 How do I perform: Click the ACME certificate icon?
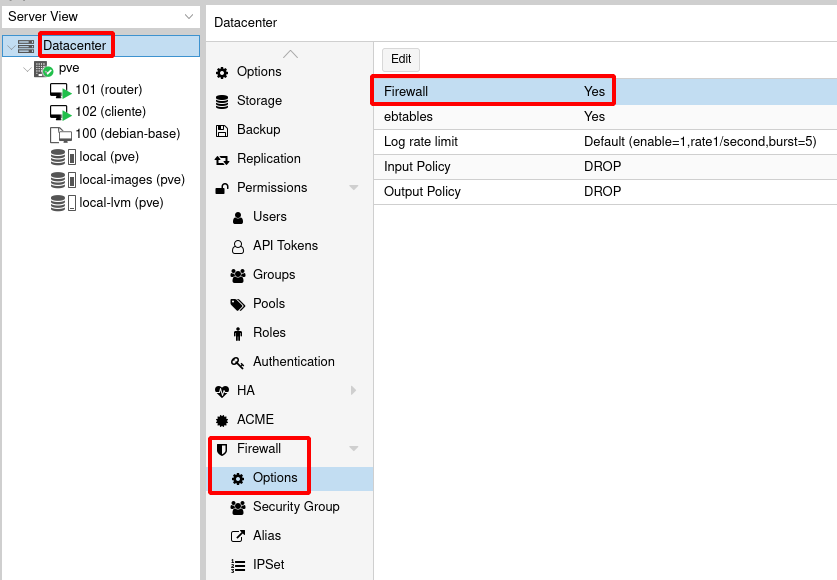[222, 420]
